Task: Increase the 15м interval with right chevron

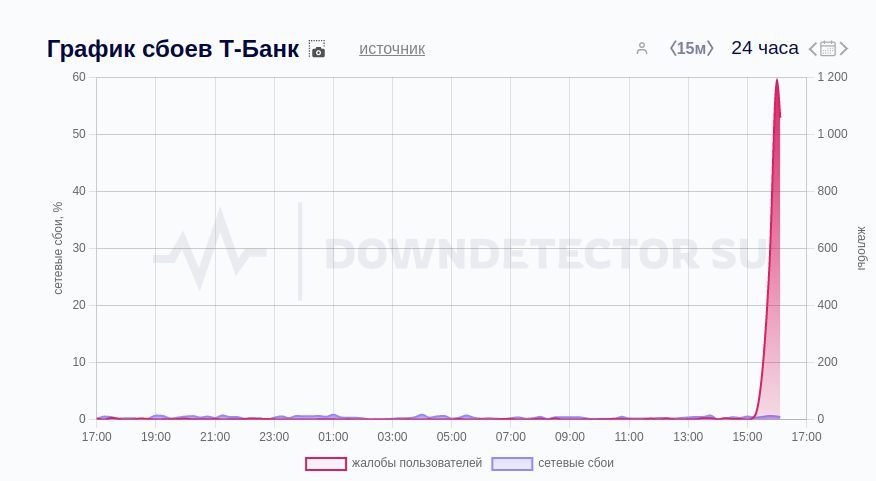Action: (x=711, y=48)
